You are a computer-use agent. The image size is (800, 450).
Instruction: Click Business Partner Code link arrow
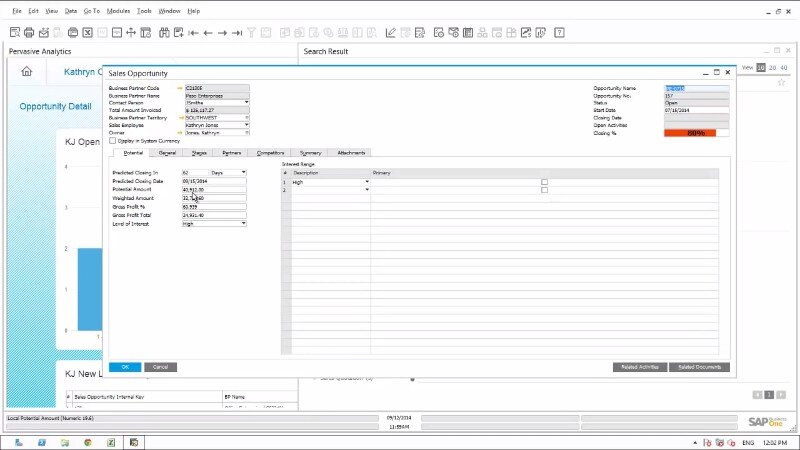coord(180,88)
